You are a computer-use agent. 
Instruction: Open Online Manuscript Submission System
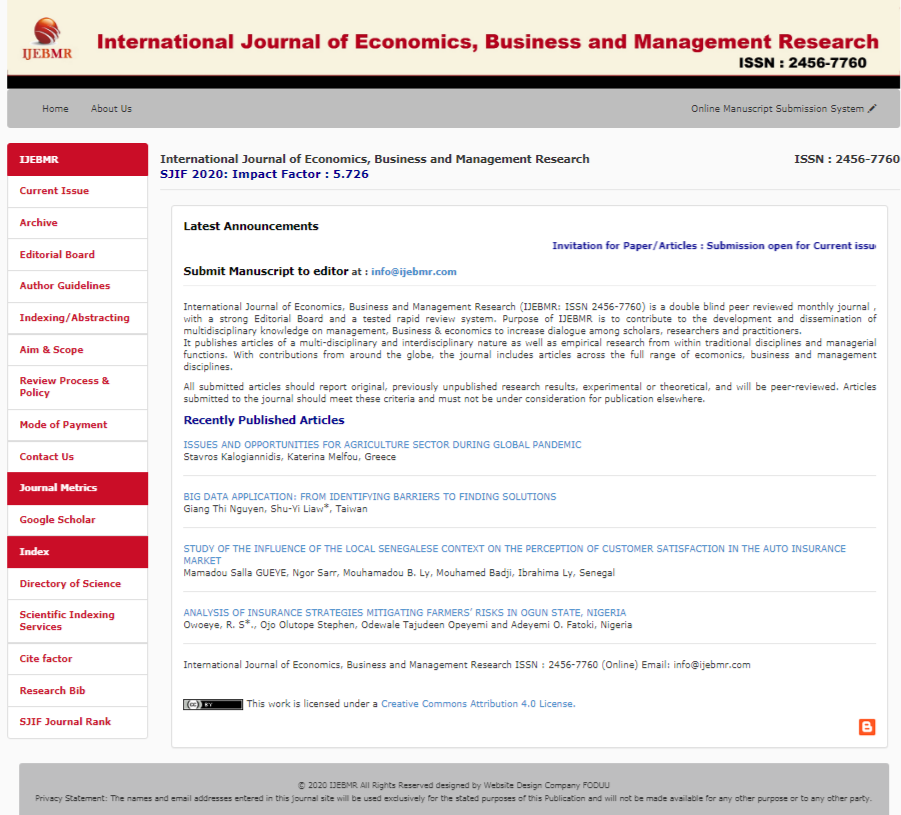(x=777, y=109)
